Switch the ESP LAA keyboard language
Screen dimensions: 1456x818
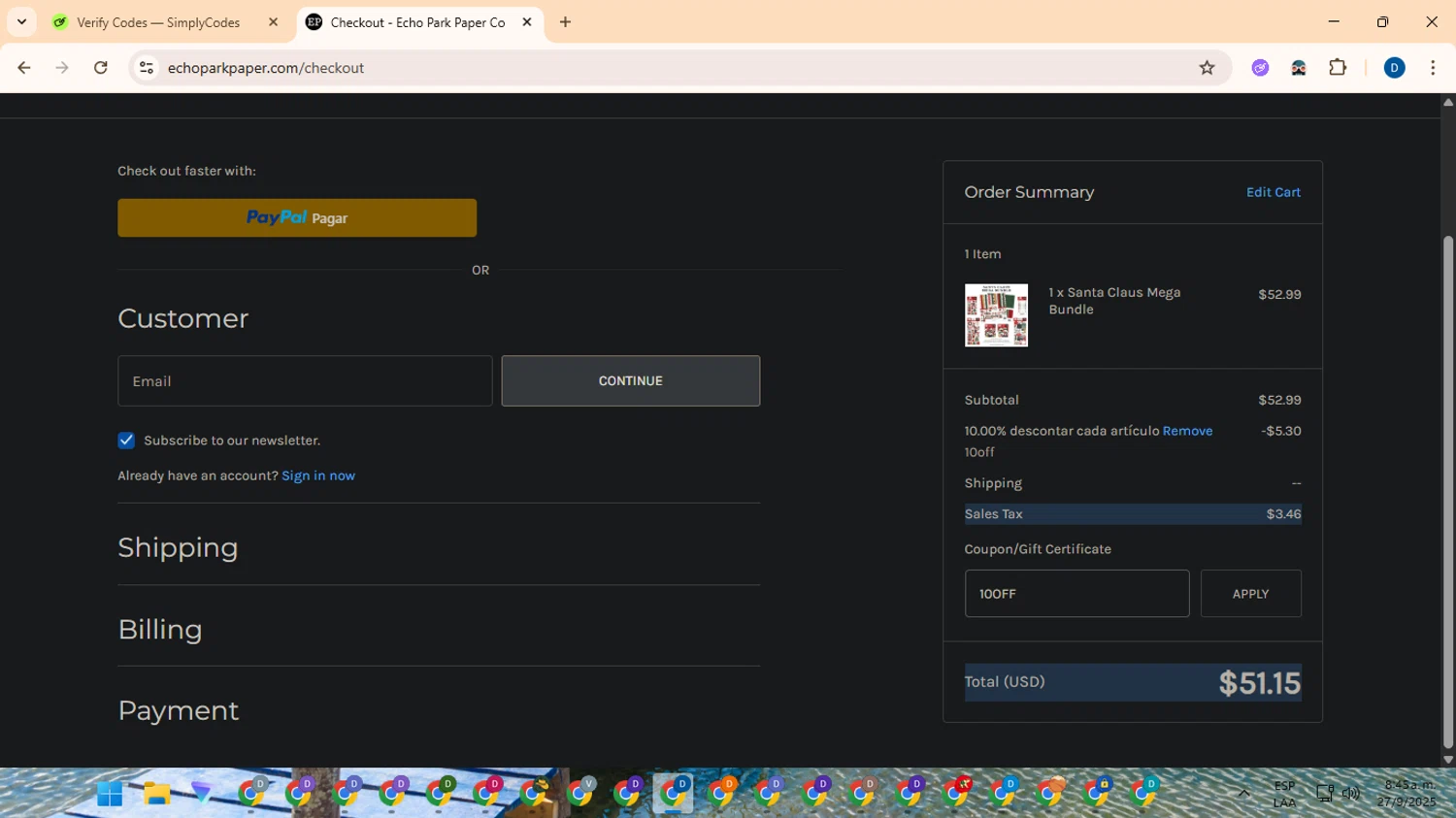click(x=1284, y=794)
